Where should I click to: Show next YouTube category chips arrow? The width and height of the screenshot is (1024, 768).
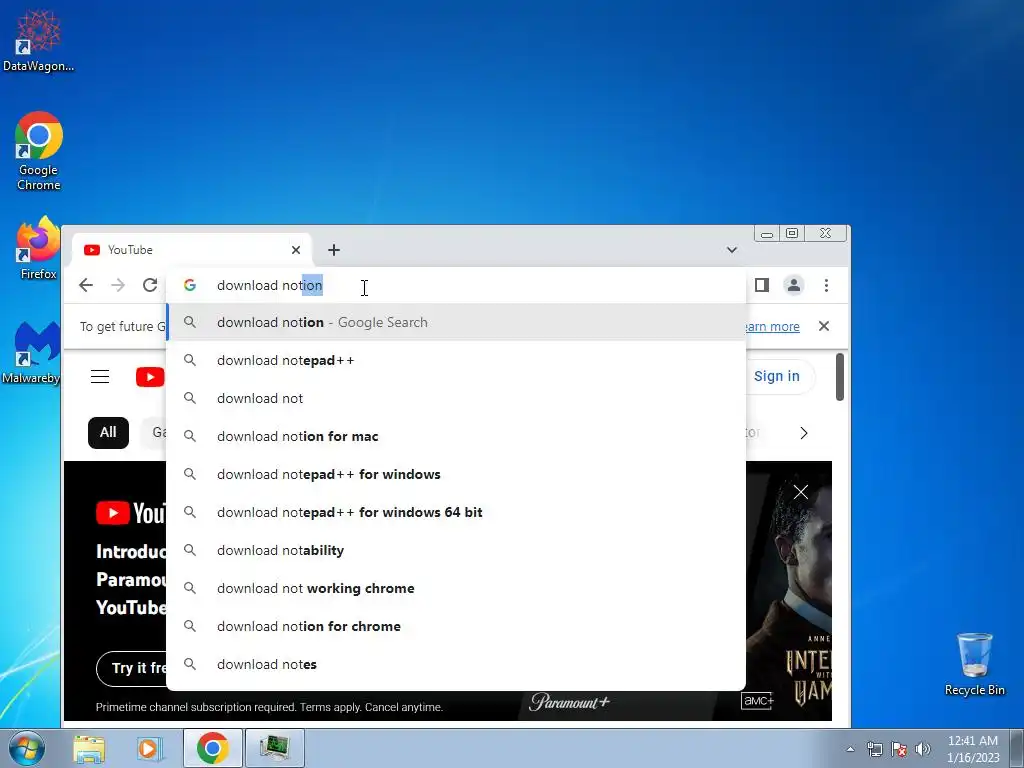(804, 433)
